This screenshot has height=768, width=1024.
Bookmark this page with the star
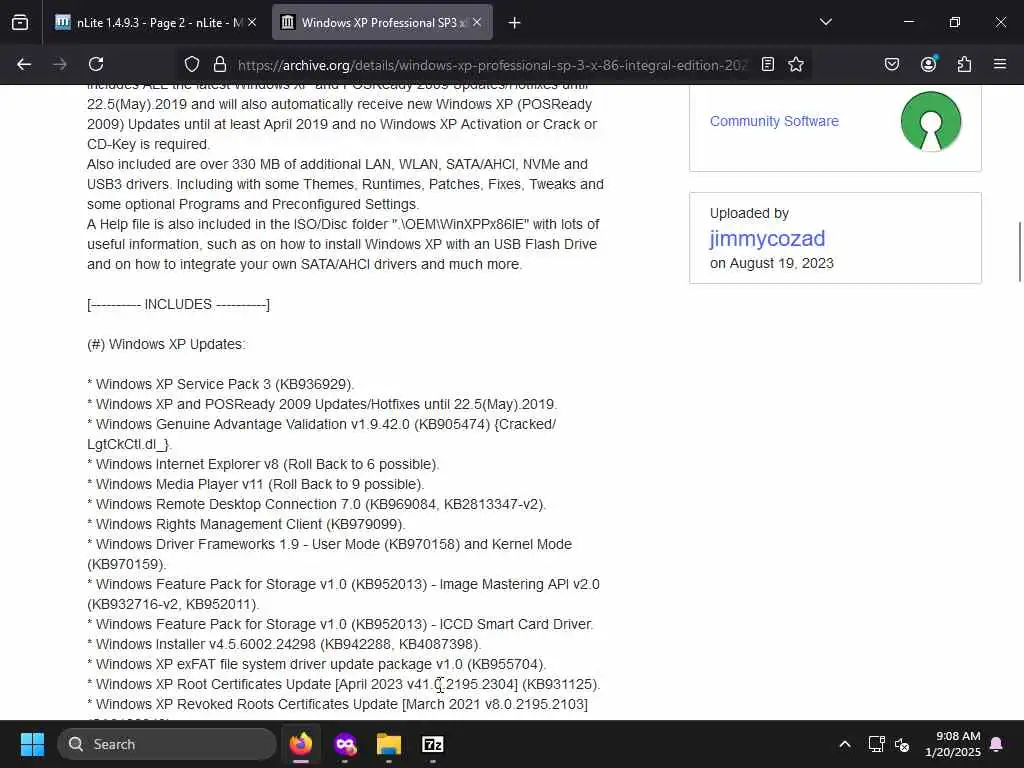(x=795, y=64)
